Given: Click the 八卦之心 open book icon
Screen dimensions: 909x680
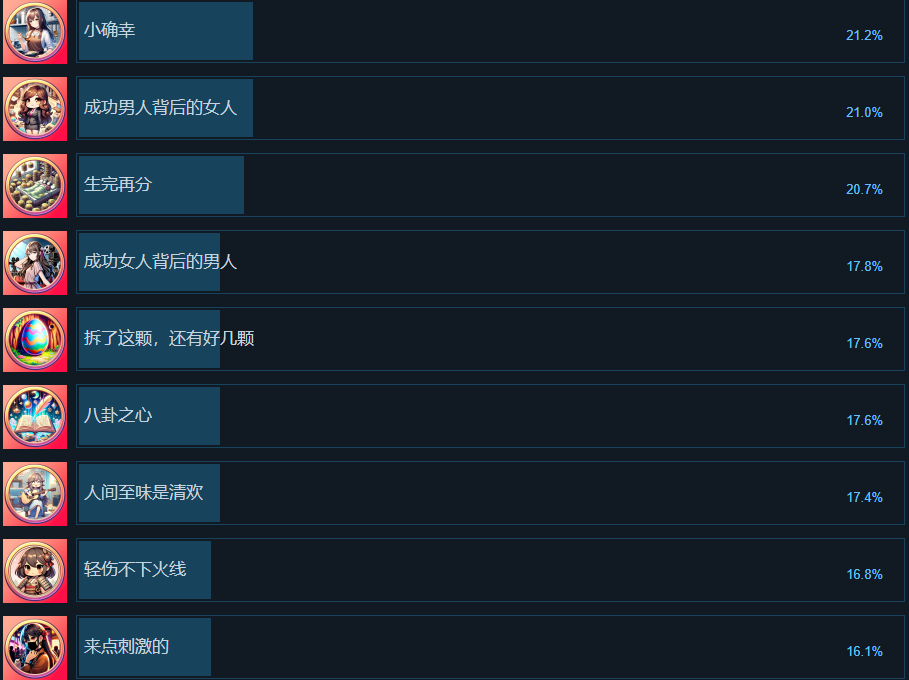Looking at the screenshot, I should (x=35, y=416).
